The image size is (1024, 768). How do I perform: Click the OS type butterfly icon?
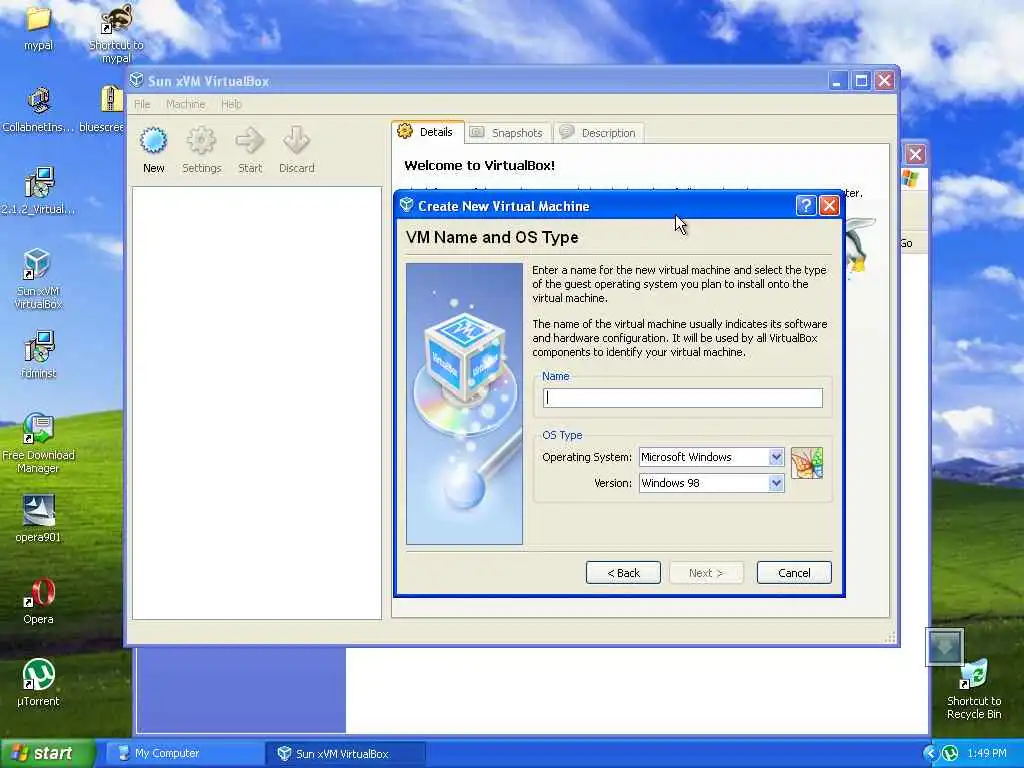pyautogui.click(x=807, y=463)
